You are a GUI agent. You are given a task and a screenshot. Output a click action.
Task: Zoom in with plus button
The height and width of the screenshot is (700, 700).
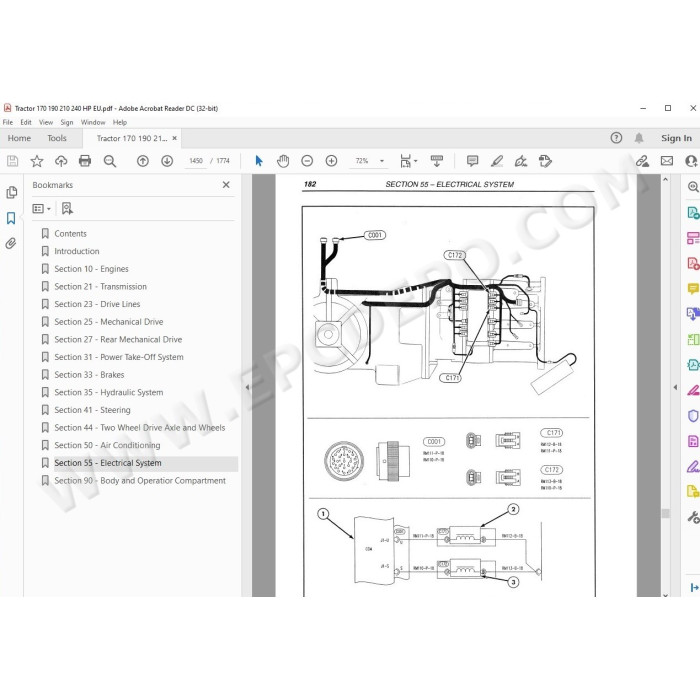(x=331, y=161)
